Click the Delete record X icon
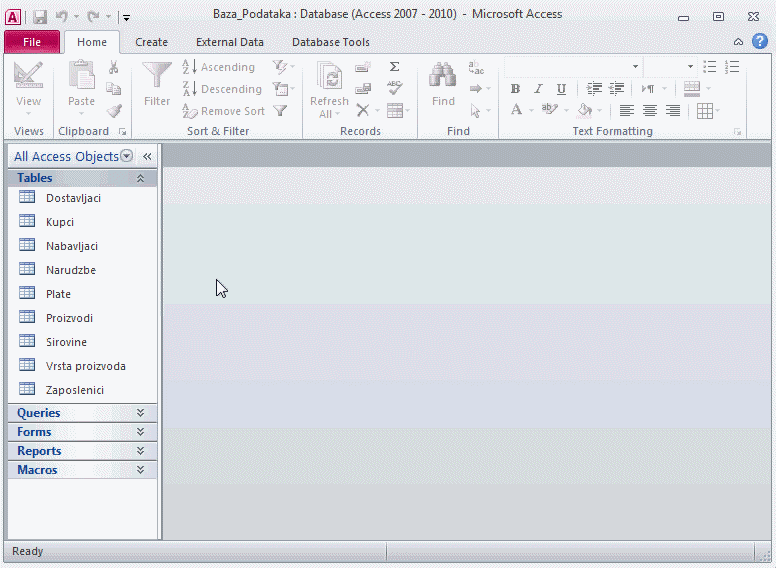 click(363, 110)
